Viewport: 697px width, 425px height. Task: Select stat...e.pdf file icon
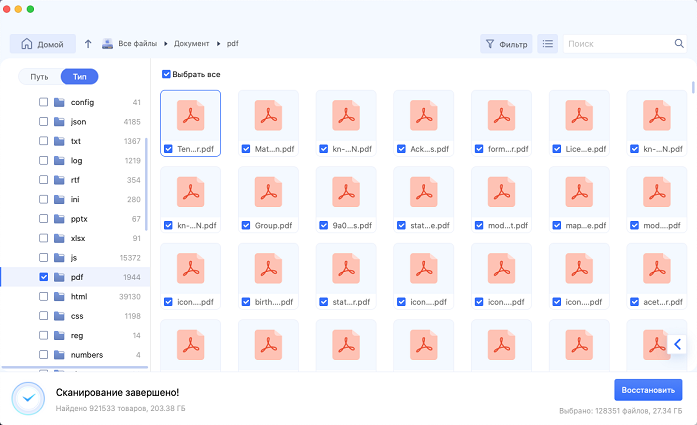pyautogui.click(x=424, y=192)
